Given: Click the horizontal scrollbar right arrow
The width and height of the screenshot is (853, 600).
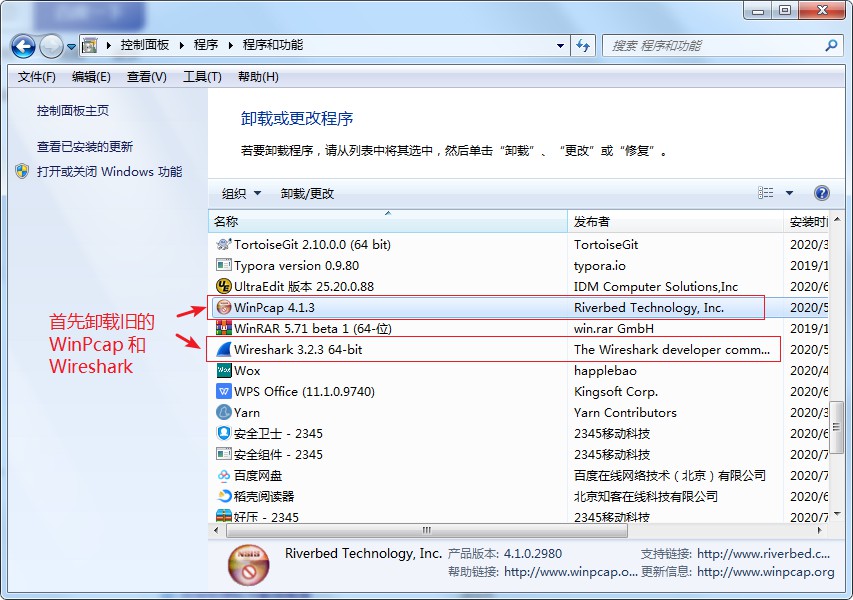Looking at the screenshot, I should pos(820,530).
